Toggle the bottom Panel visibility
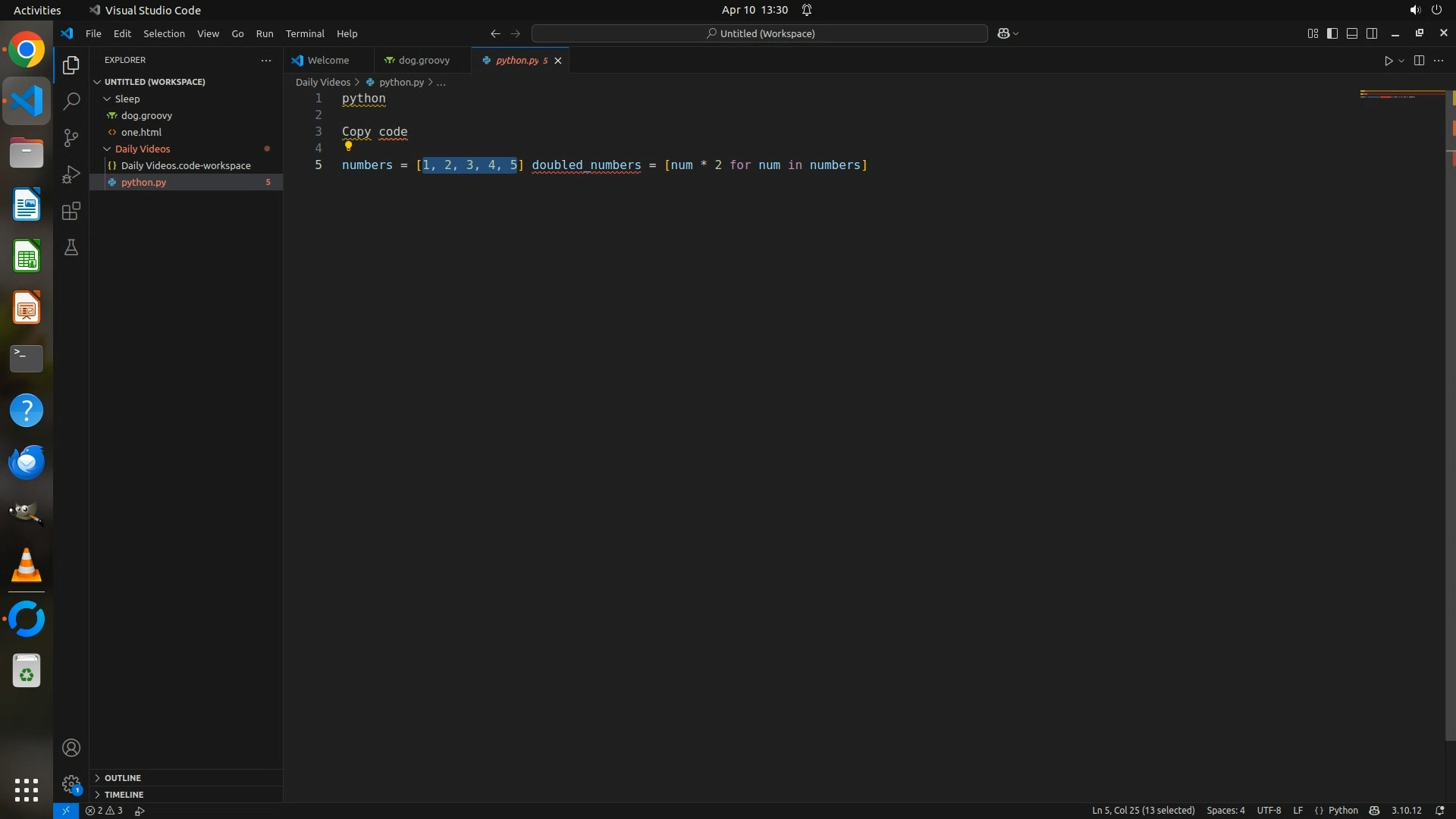Image resolution: width=1456 pixels, height=819 pixels. pyautogui.click(x=1352, y=33)
